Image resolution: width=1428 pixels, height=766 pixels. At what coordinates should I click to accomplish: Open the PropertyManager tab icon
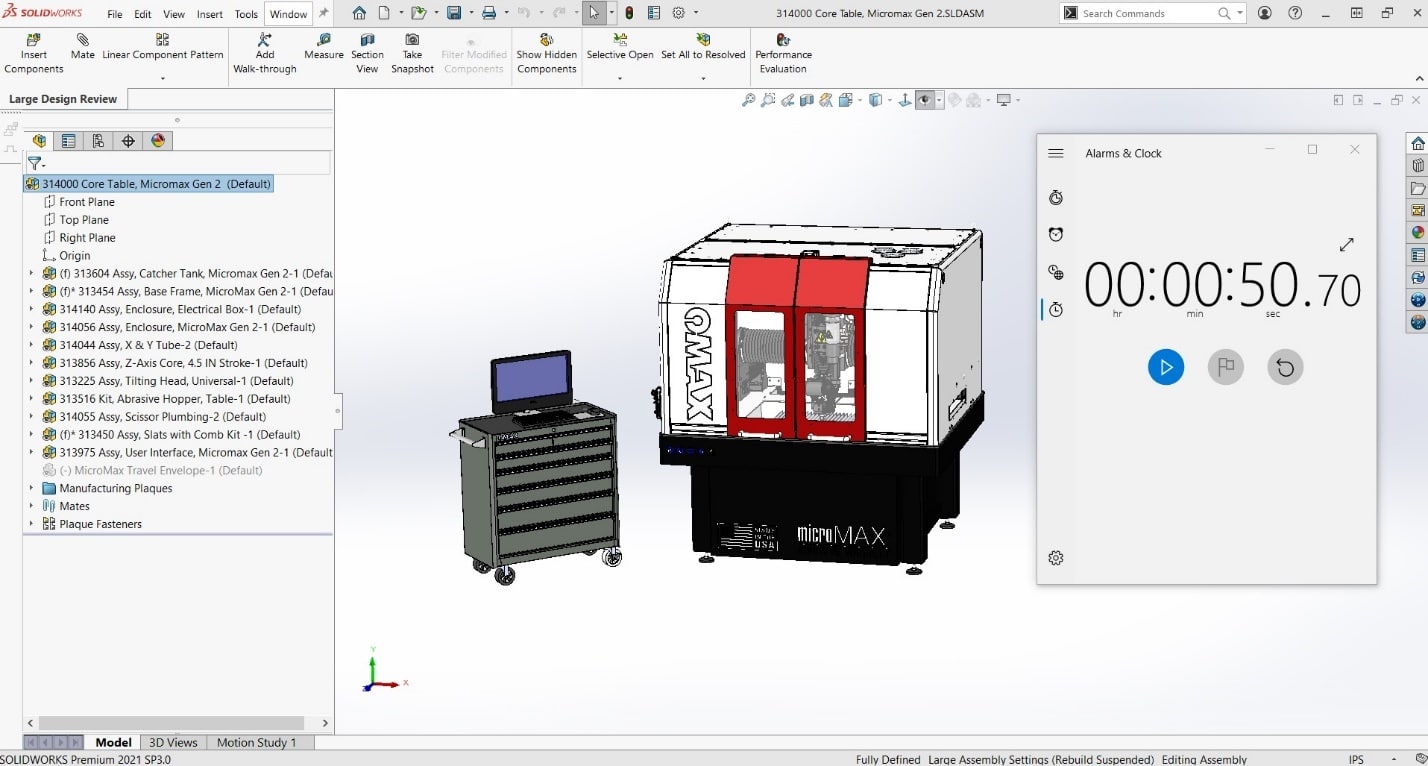coord(68,141)
